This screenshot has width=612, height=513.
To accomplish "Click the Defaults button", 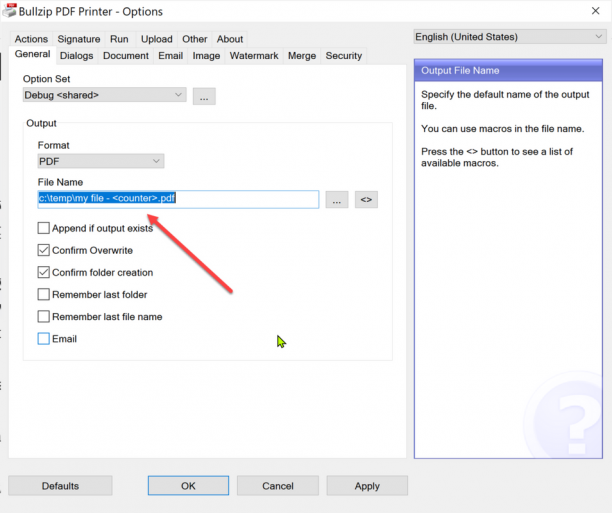I will pos(60,486).
